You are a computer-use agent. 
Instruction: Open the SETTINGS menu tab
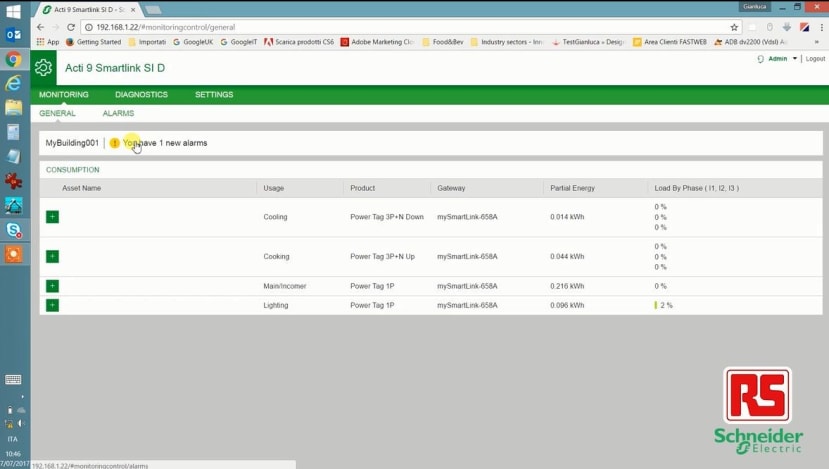pos(214,95)
